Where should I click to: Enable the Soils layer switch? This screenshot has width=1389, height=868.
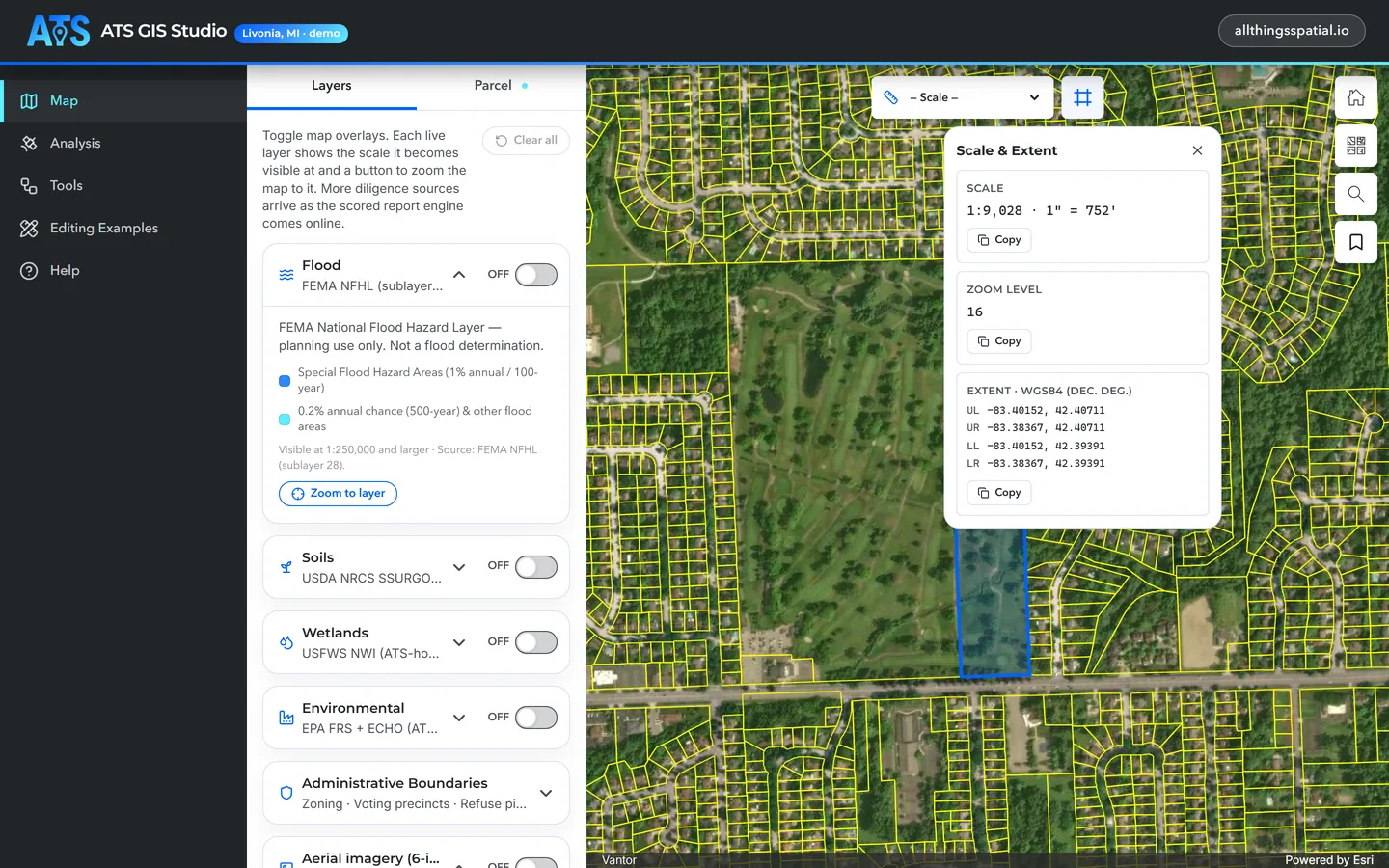pos(536,567)
